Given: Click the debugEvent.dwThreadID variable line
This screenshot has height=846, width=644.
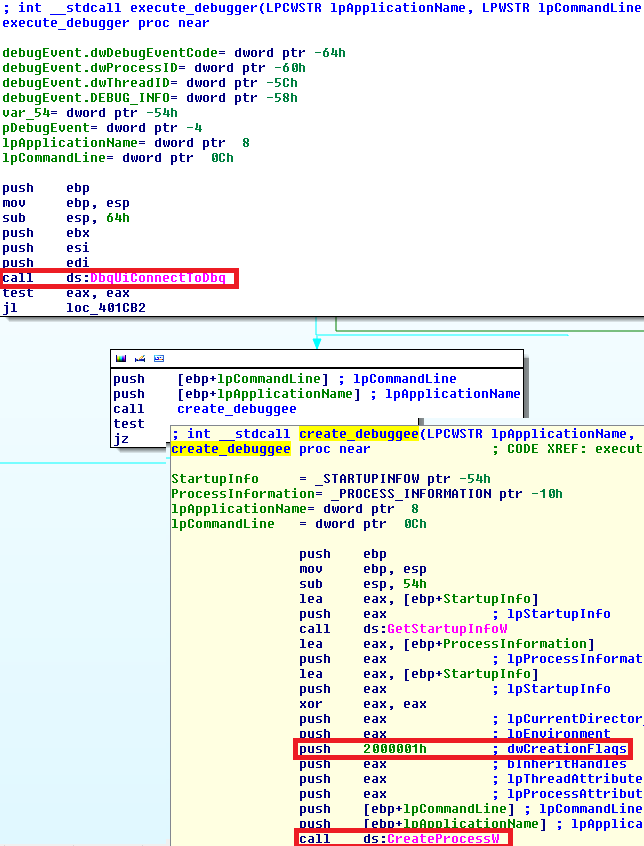Looking at the screenshot, I should pos(150,83).
